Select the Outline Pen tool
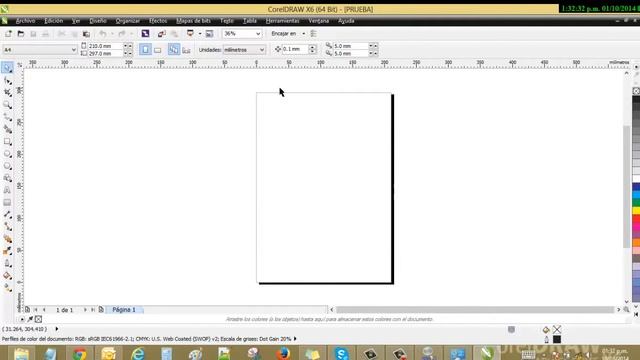The image size is (640, 360). click(7, 264)
